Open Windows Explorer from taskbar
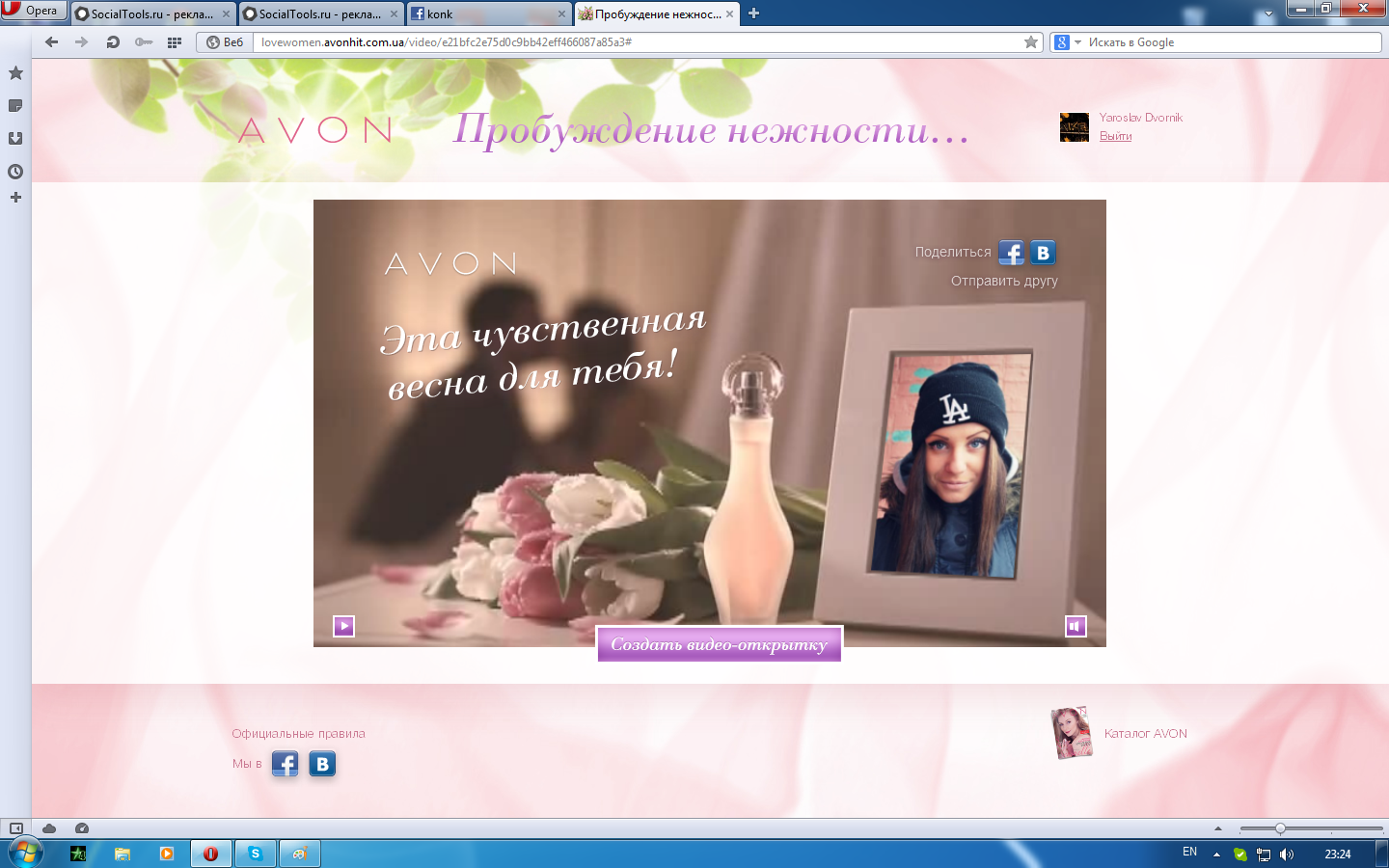The image size is (1389, 868). click(x=123, y=854)
